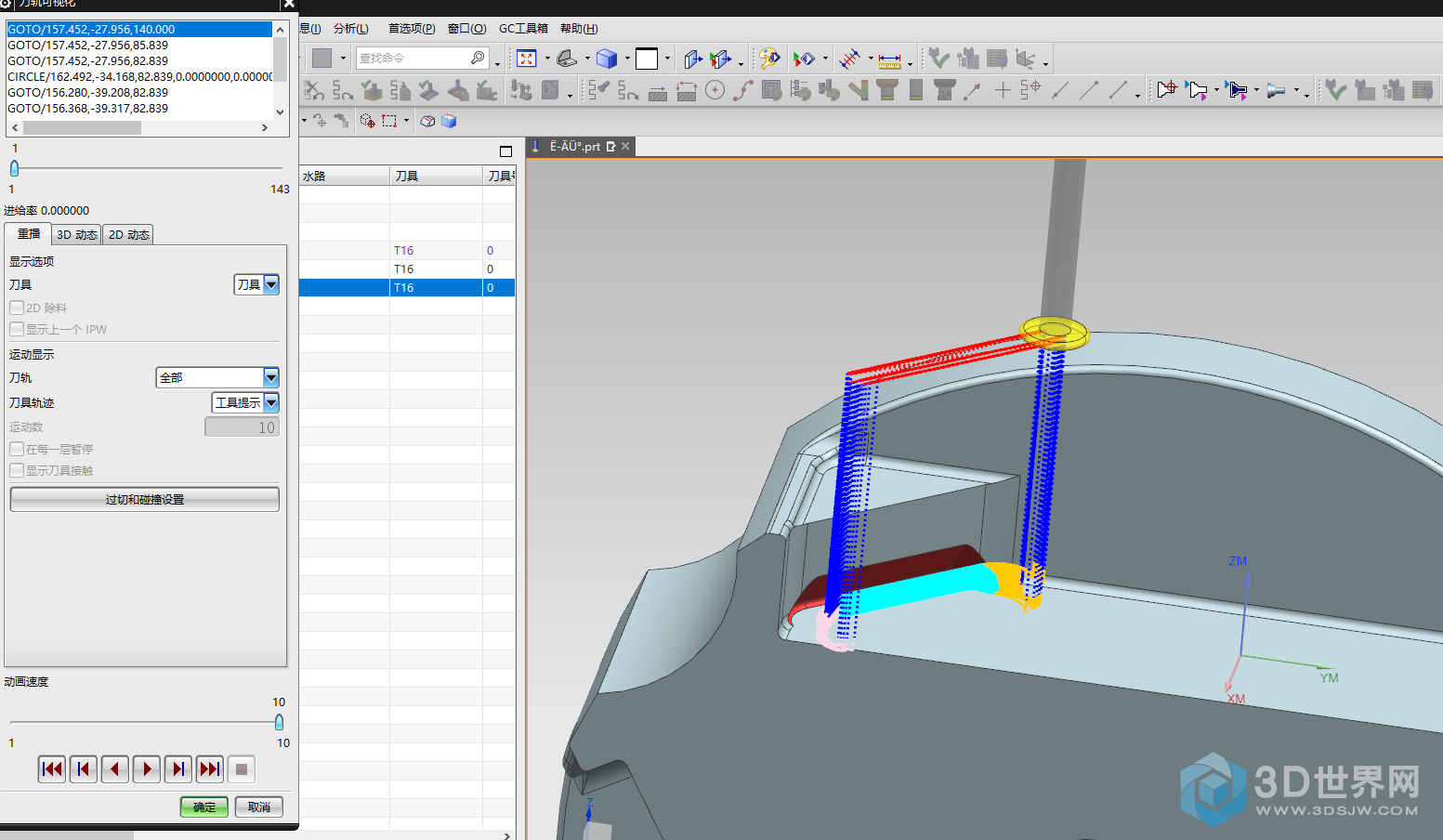Maximize the operation navigator panel square icon
The width and height of the screenshot is (1443, 840).
click(x=505, y=151)
